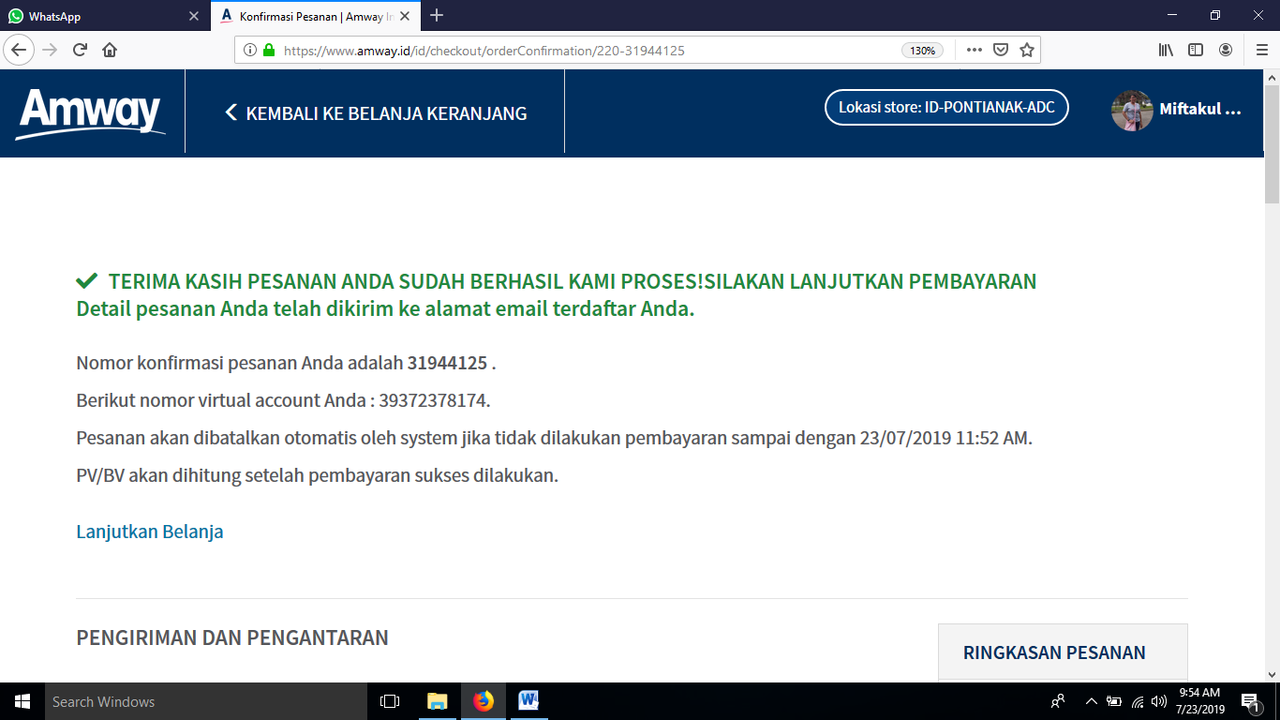Click the green success checkmark icon

click(x=87, y=281)
